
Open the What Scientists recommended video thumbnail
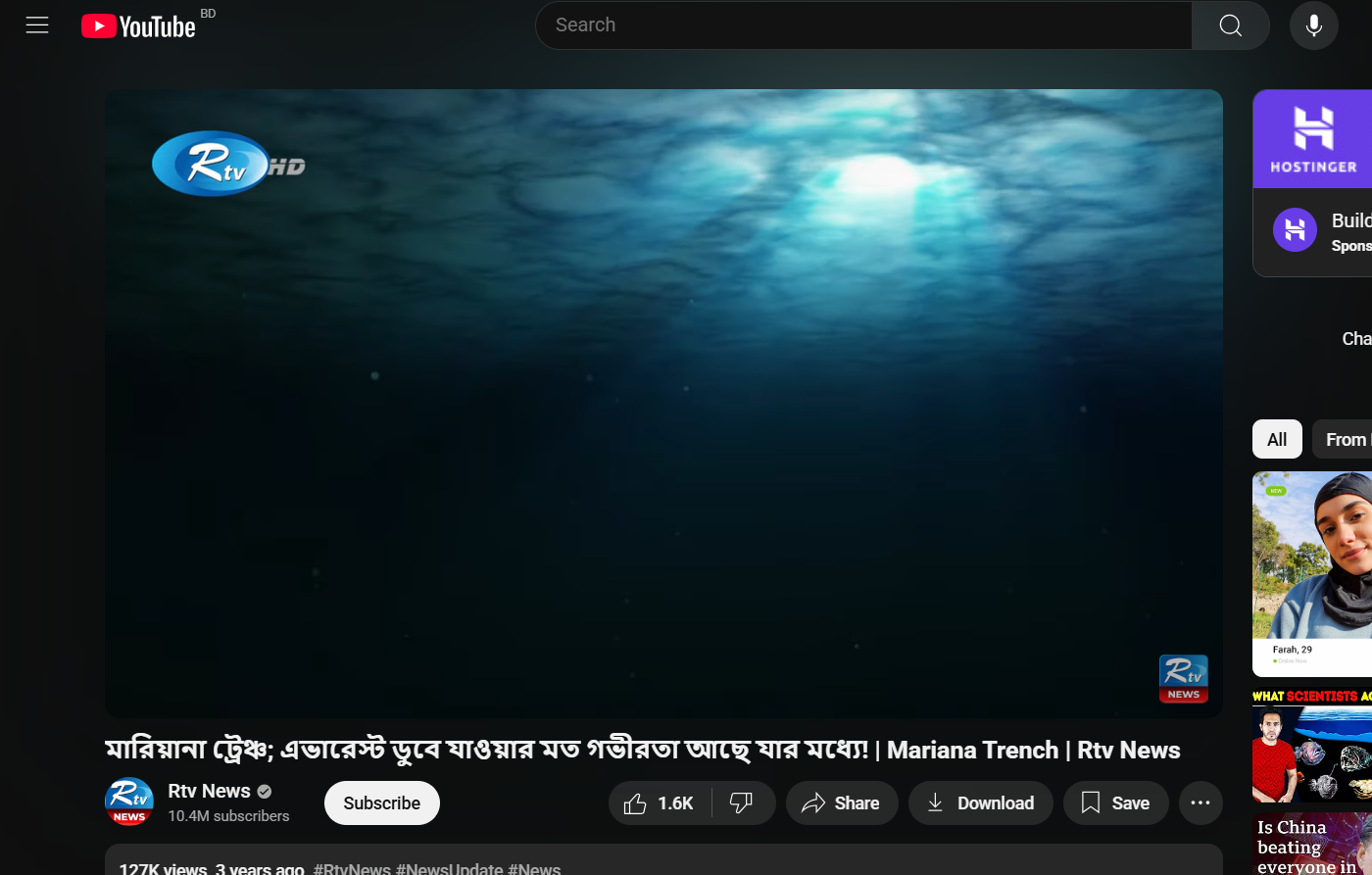coord(1311,747)
